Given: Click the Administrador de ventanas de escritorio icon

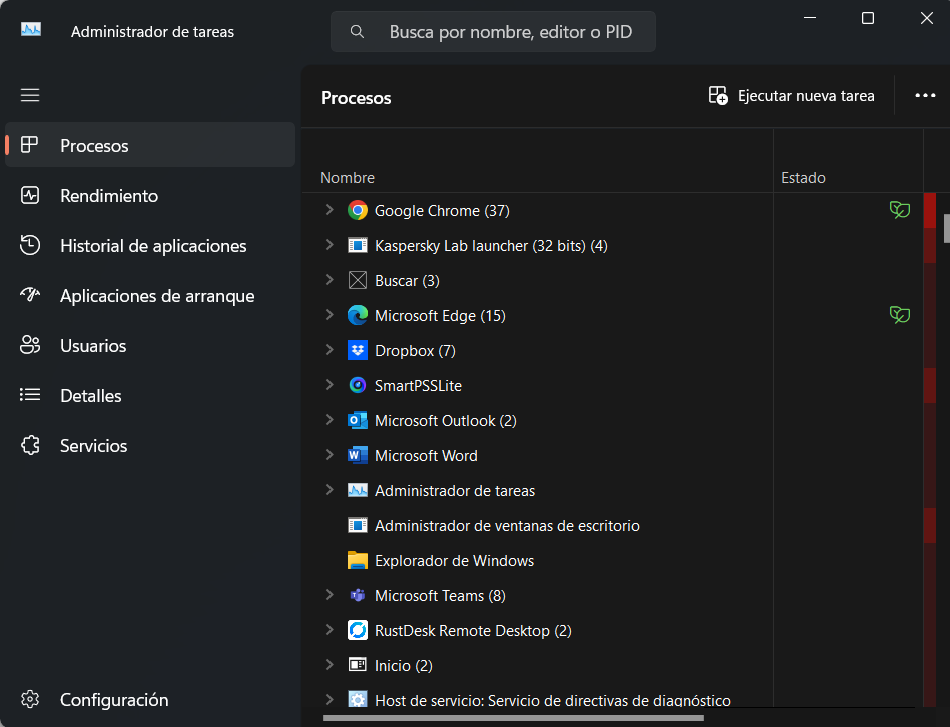Looking at the screenshot, I should [x=357, y=525].
